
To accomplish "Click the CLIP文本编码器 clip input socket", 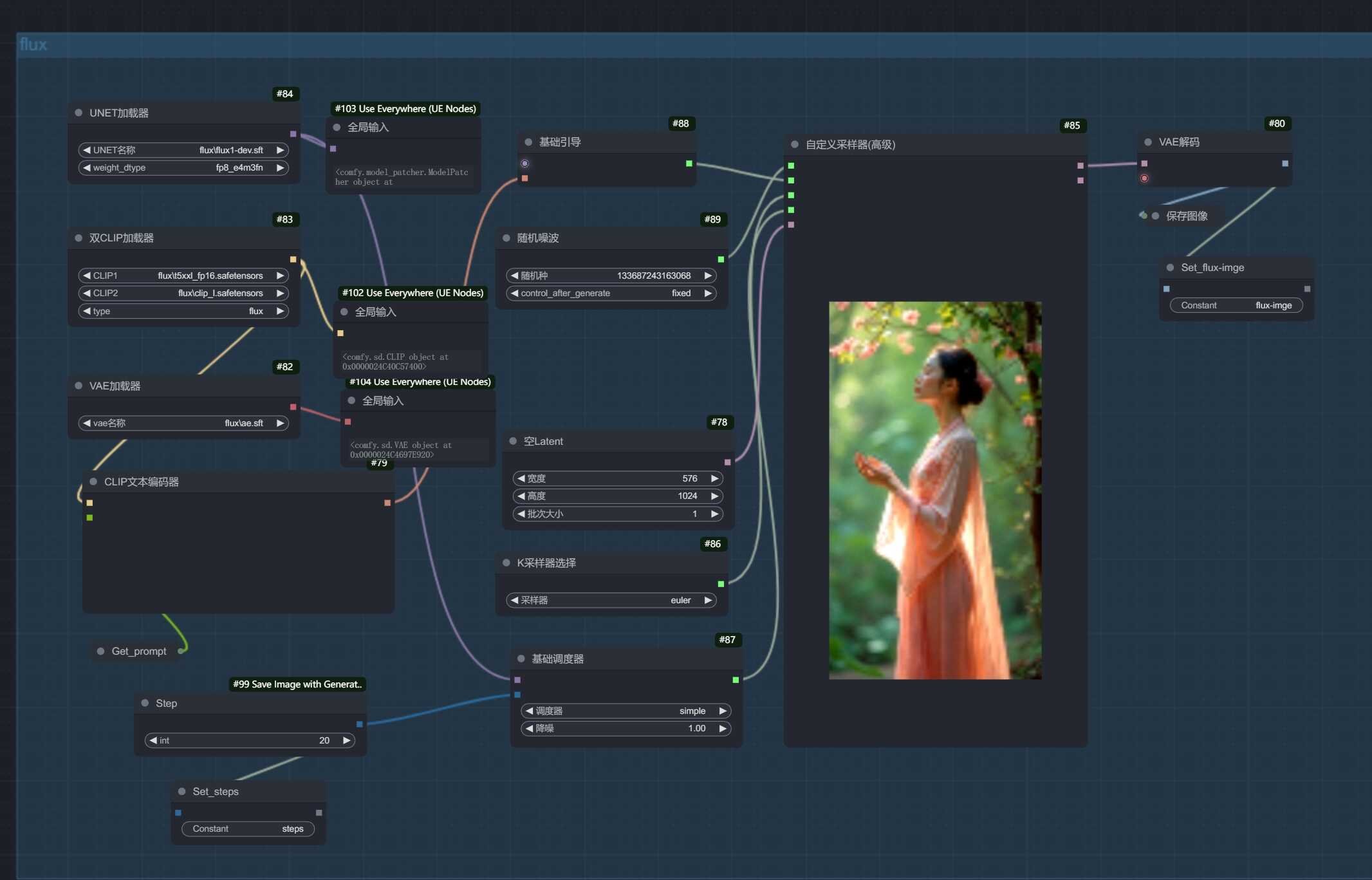I will pyautogui.click(x=90, y=503).
